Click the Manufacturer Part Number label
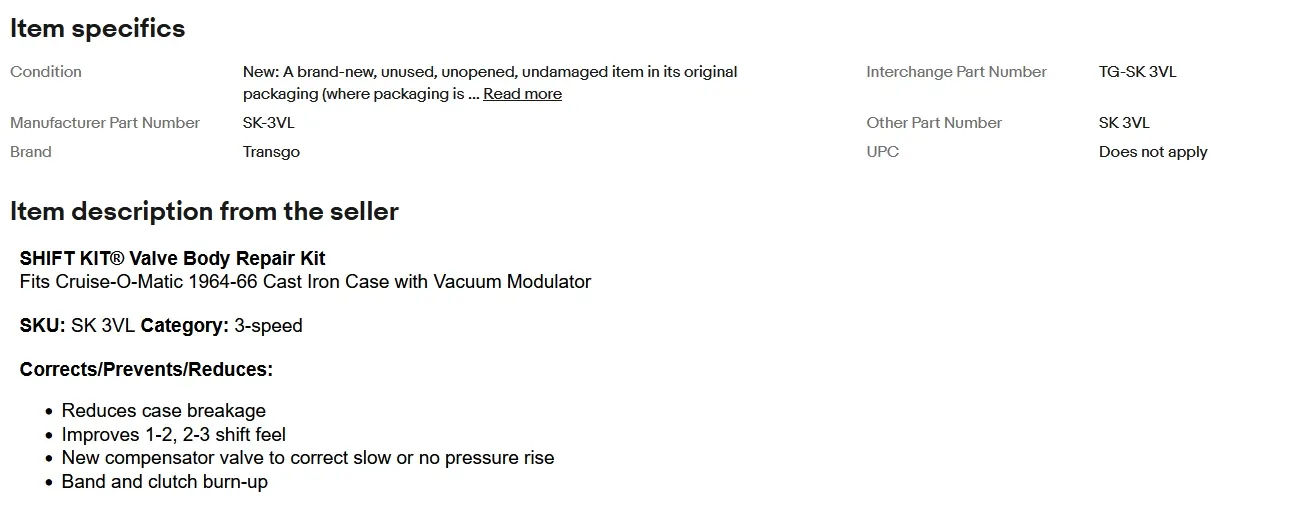 click(105, 123)
